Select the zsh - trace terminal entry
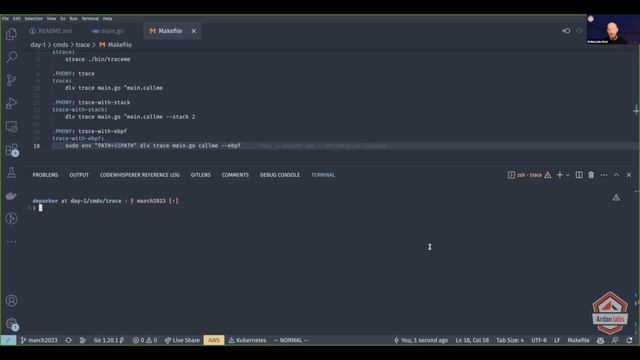The image size is (640, 360). coord(529,175)
